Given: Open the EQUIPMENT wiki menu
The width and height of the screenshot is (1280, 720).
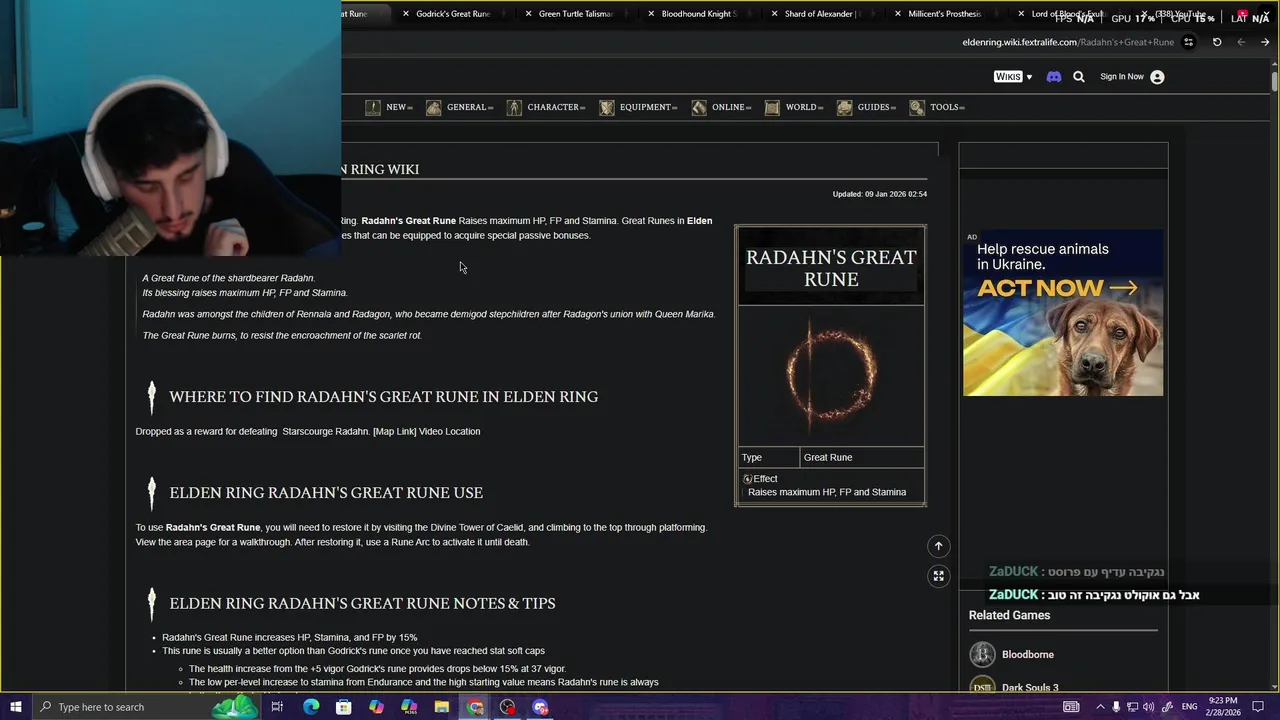Looking at the screenshot, I should 638,107.
